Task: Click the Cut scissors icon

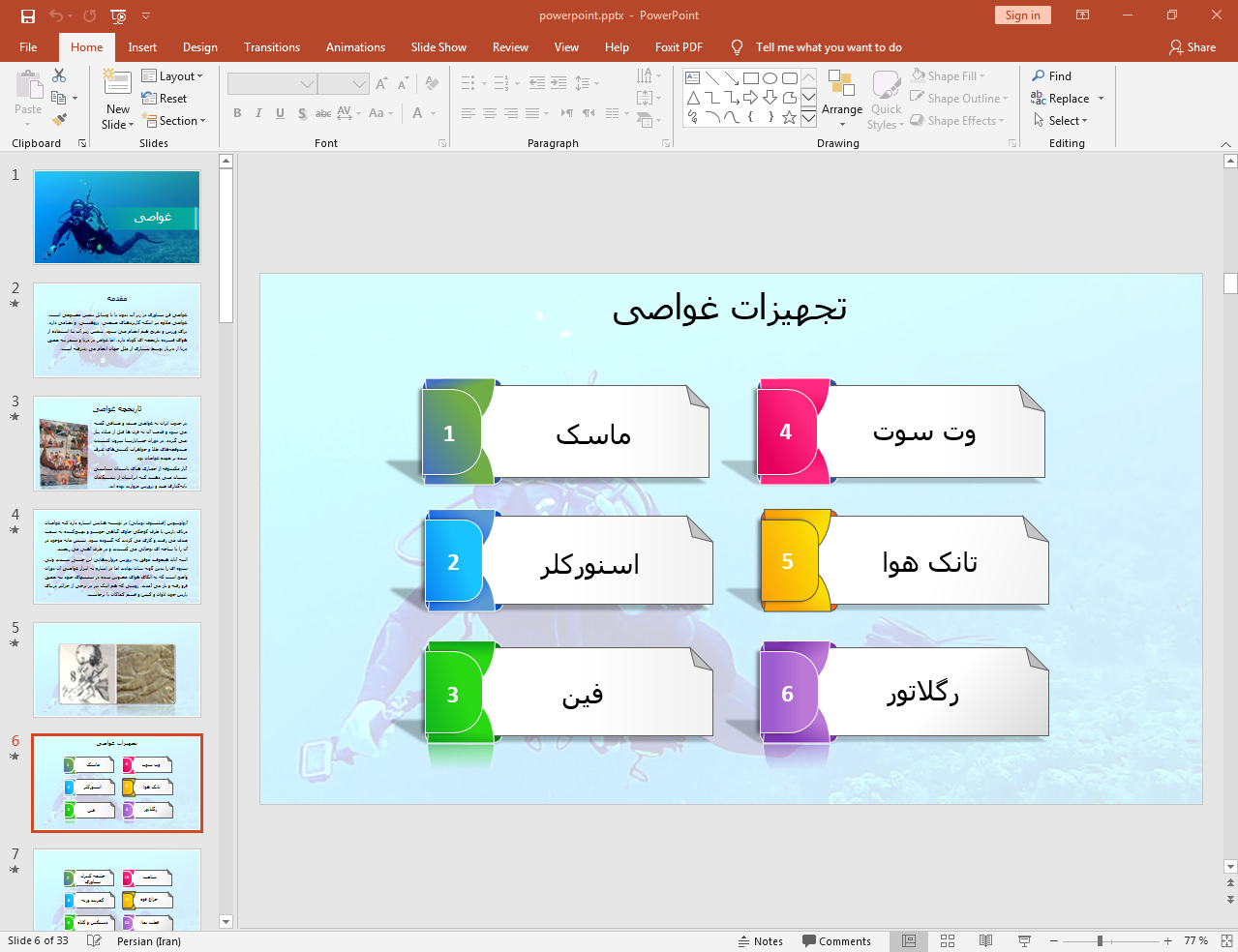Action: point(59,75)
